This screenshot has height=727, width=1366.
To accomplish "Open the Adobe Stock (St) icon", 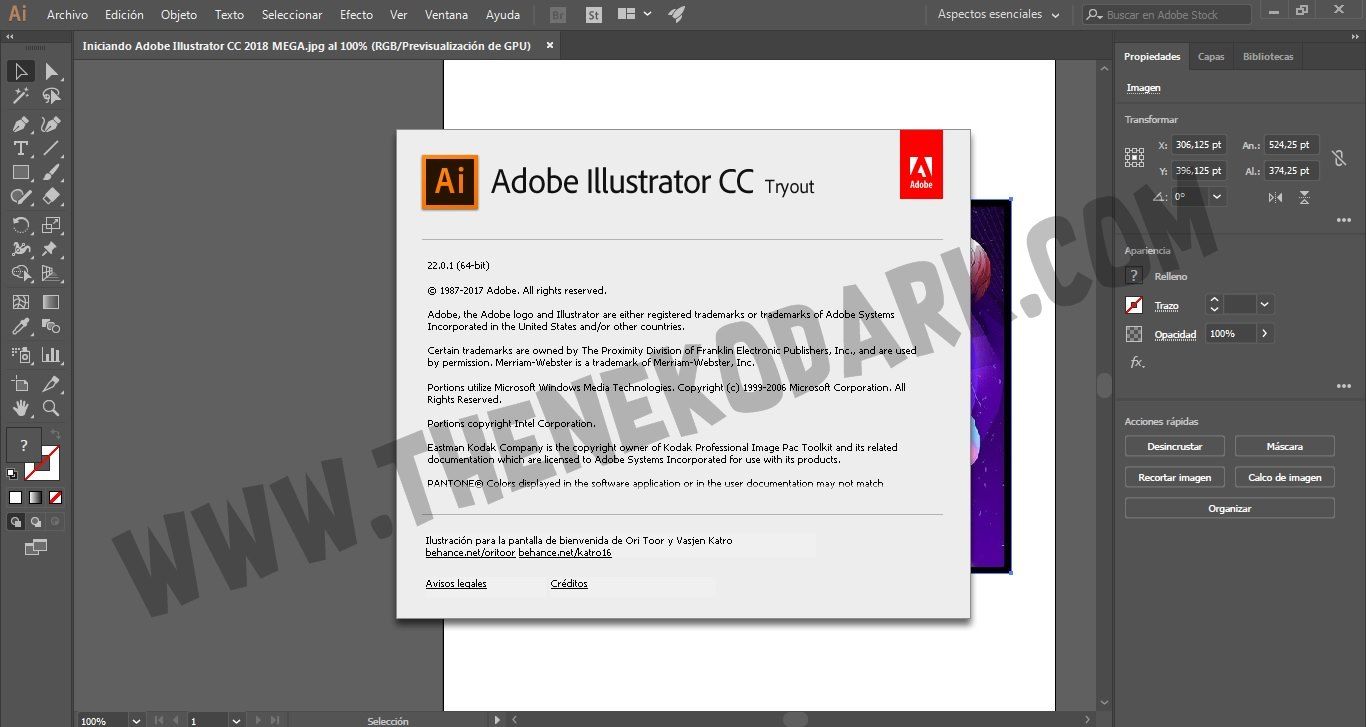I will [593, 15].
